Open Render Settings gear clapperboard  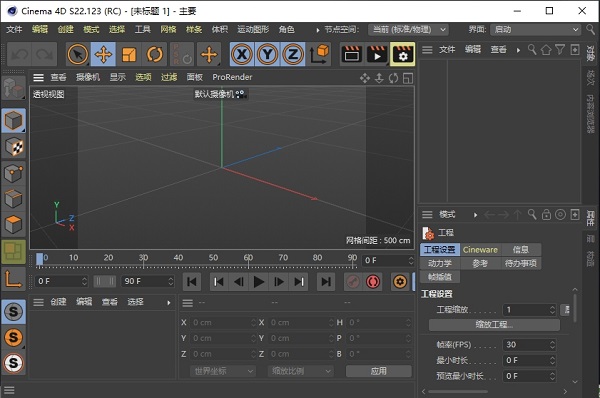click(403, 54)
